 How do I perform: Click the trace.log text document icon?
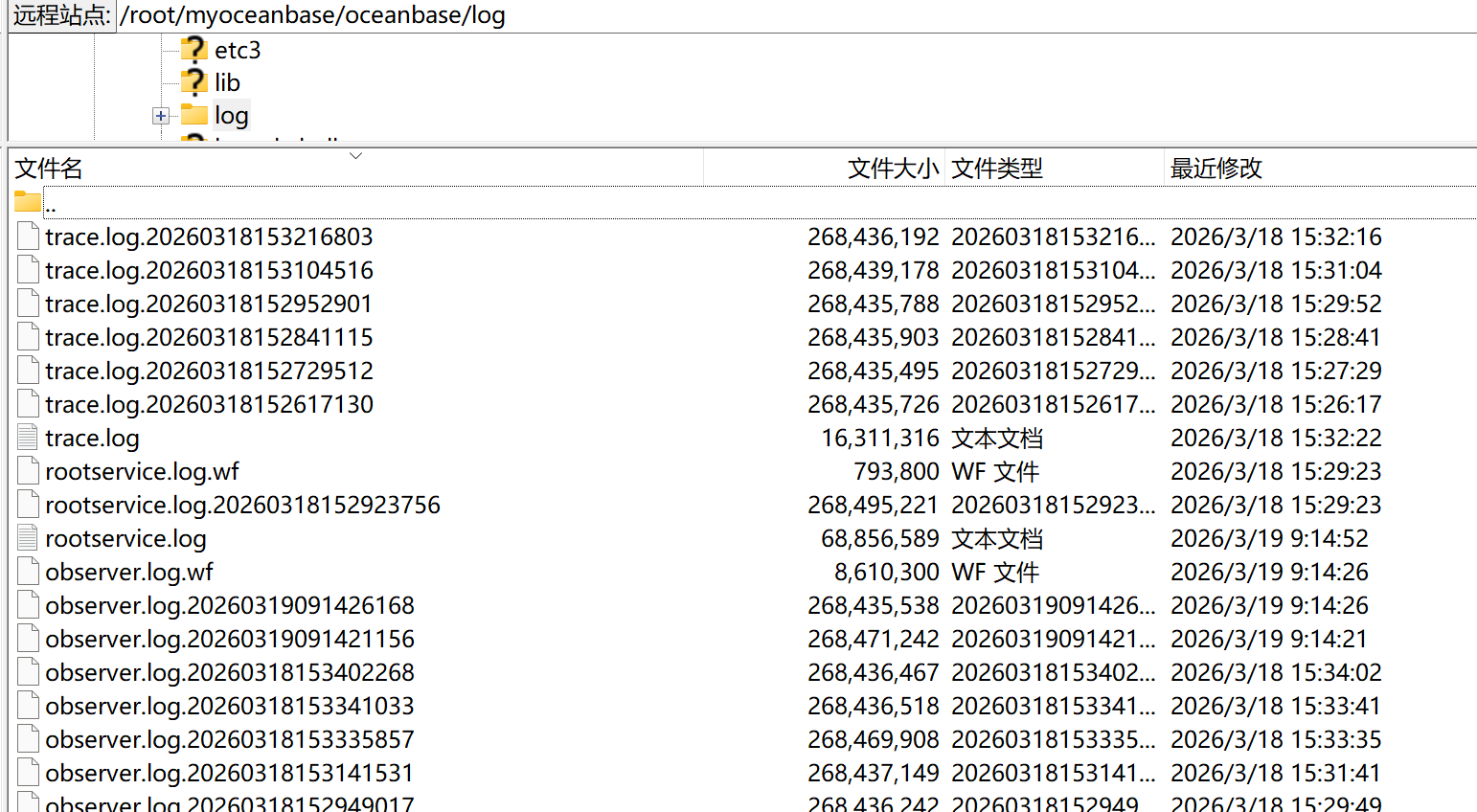[x=28, y=438]
